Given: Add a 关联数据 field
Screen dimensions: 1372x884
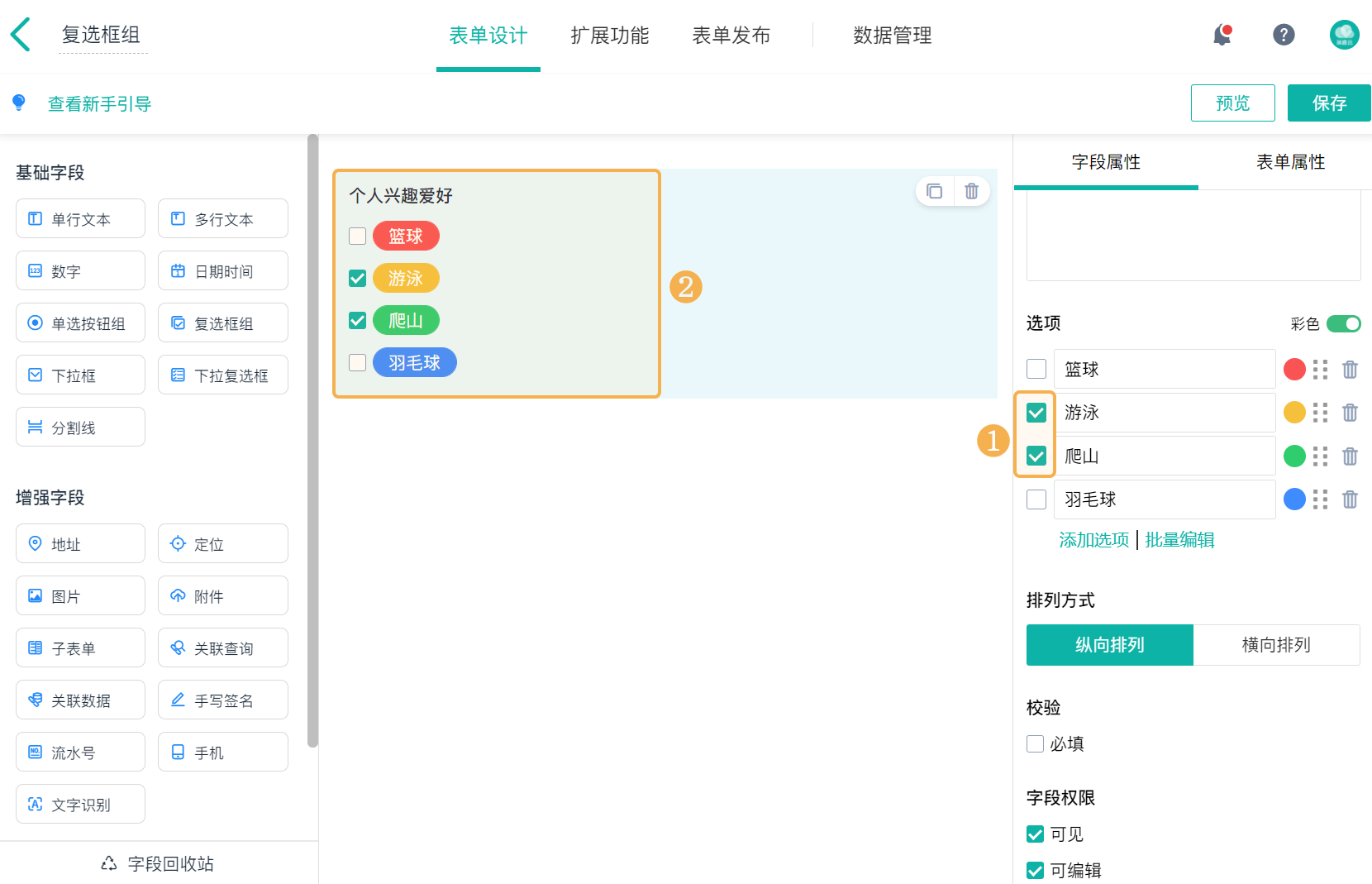Looking at the screenshot, I should point(80,700).
